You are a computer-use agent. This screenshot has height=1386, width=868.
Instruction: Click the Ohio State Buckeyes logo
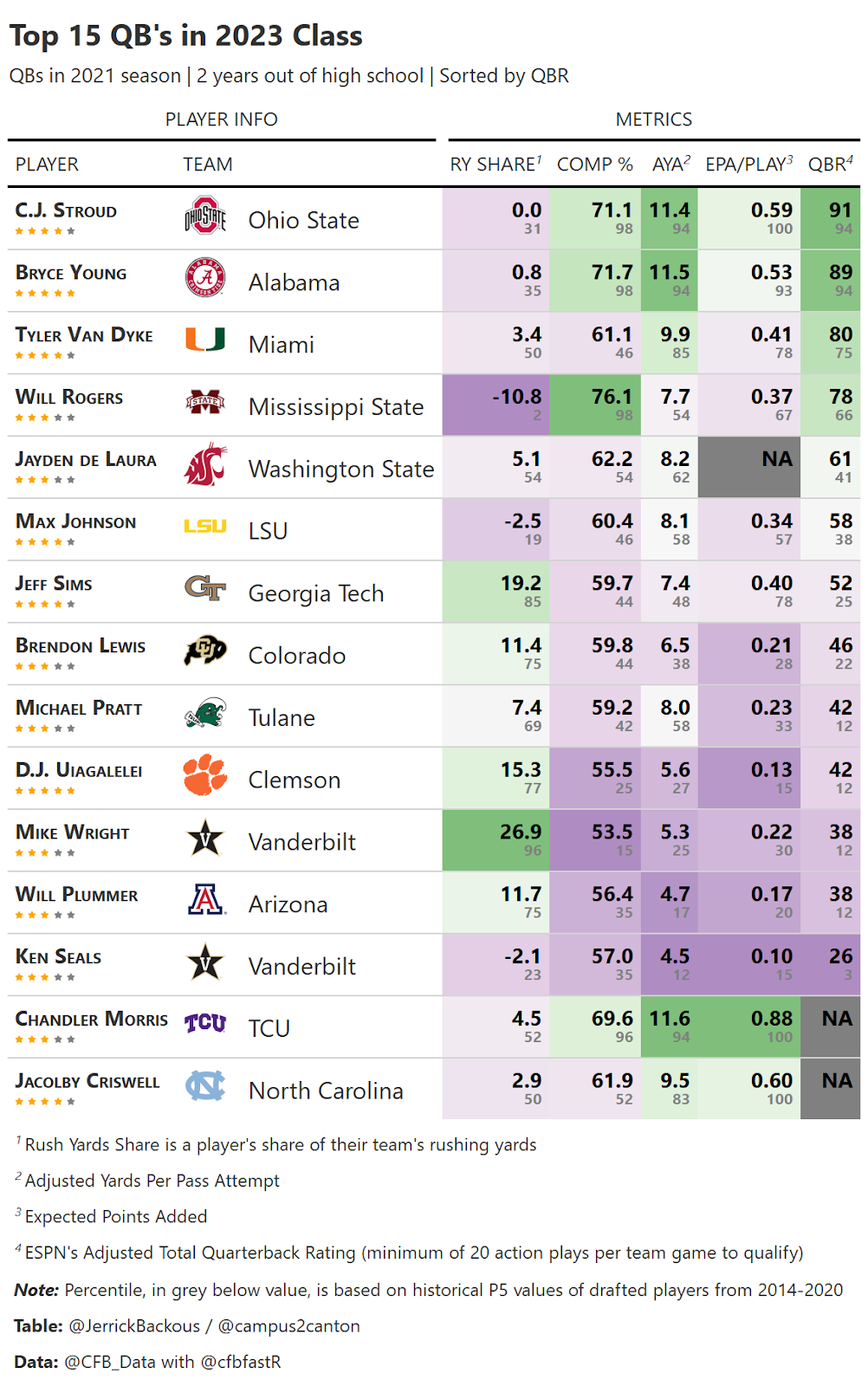click(205, 217)
